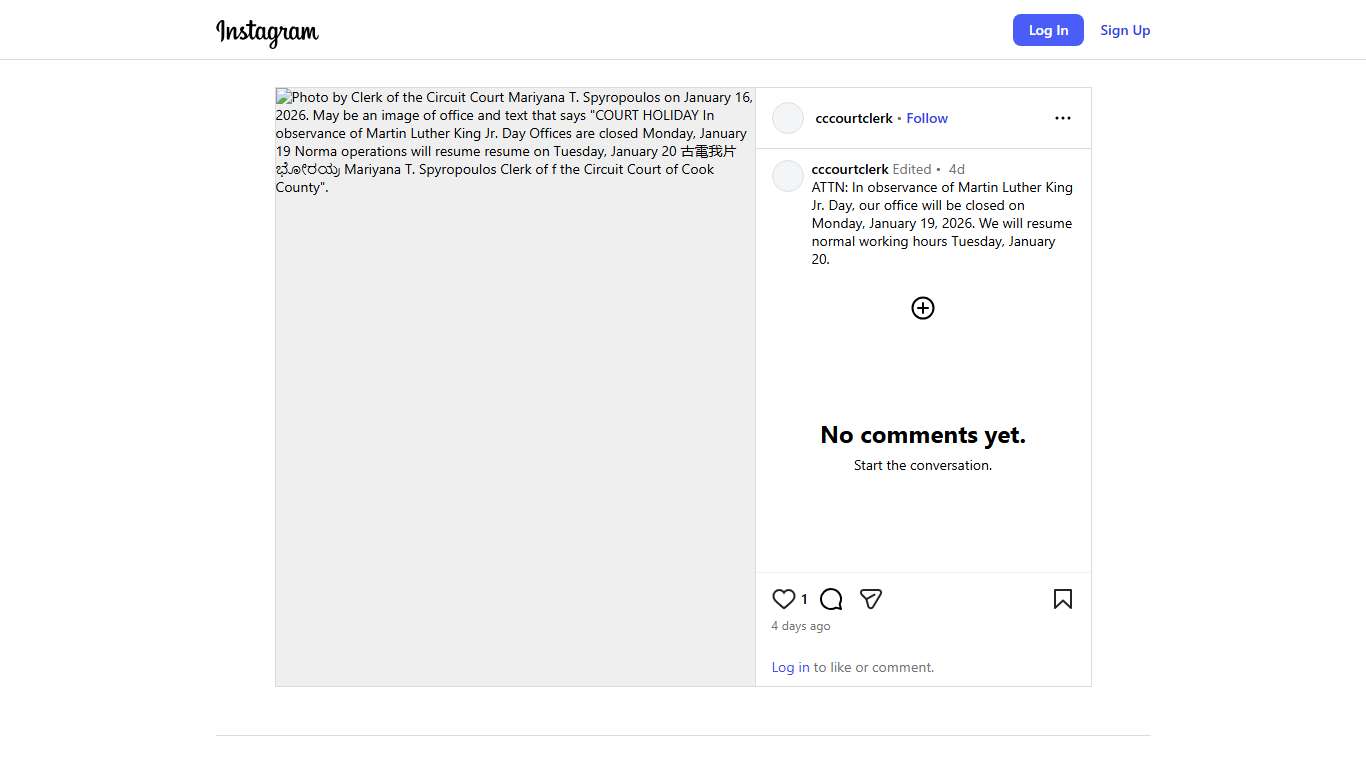Open the Sign Up link
The height and width of the screenshot is (768, 1366).
(x=1125, y=30)
